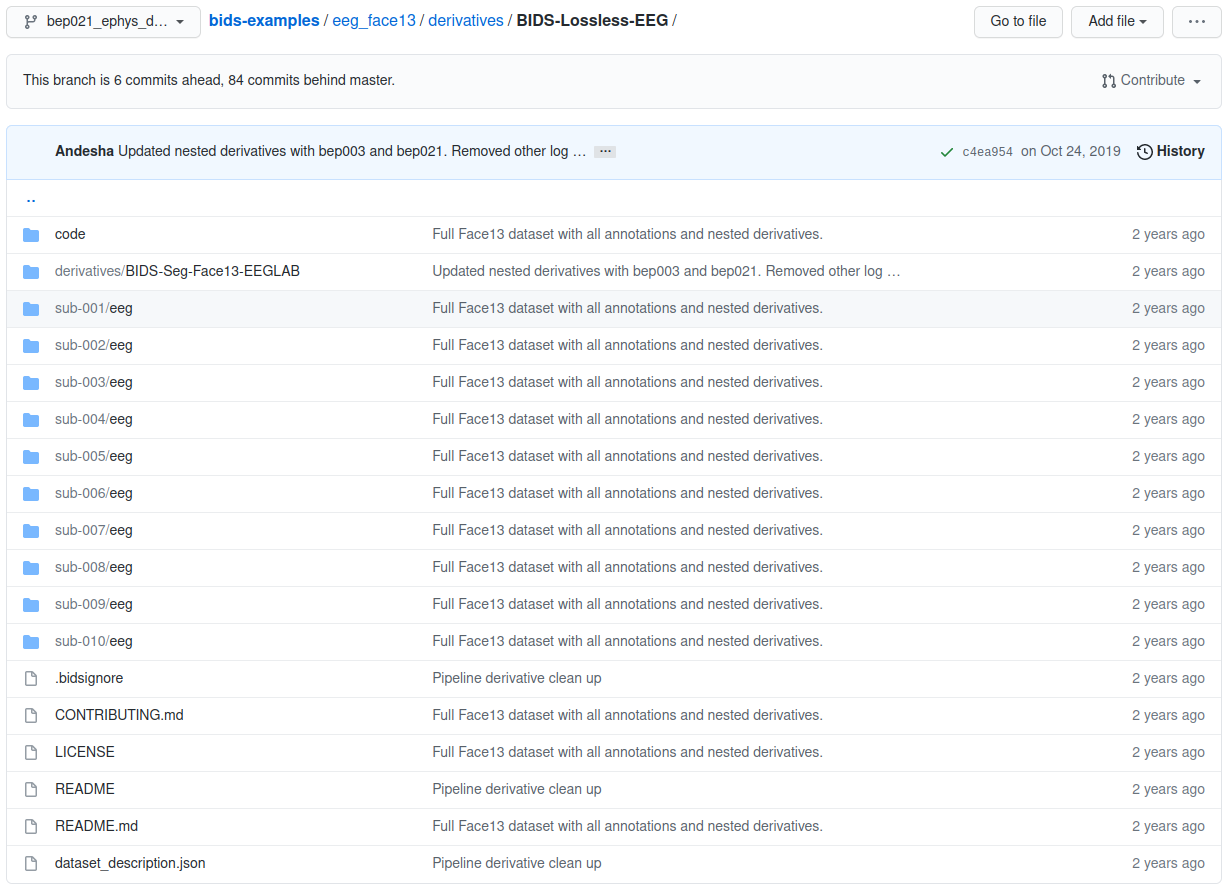
Task: Navigate to bids-examples in breadcrumb
Action: coord(264,21)
